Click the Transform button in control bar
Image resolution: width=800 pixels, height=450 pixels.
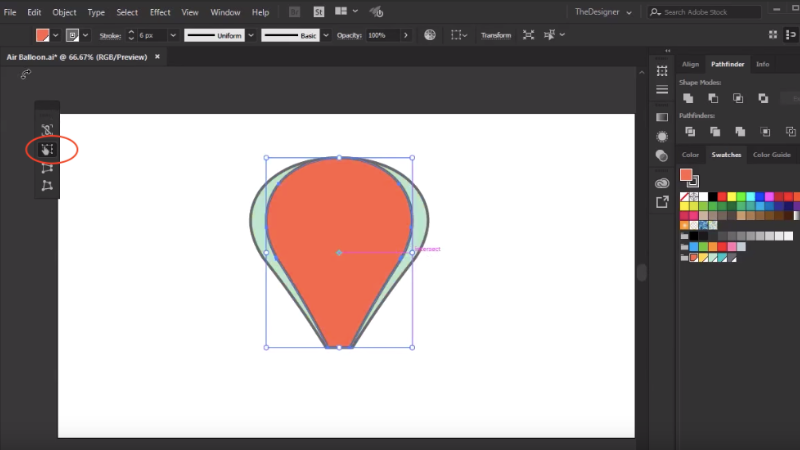[x=495, y=35]
